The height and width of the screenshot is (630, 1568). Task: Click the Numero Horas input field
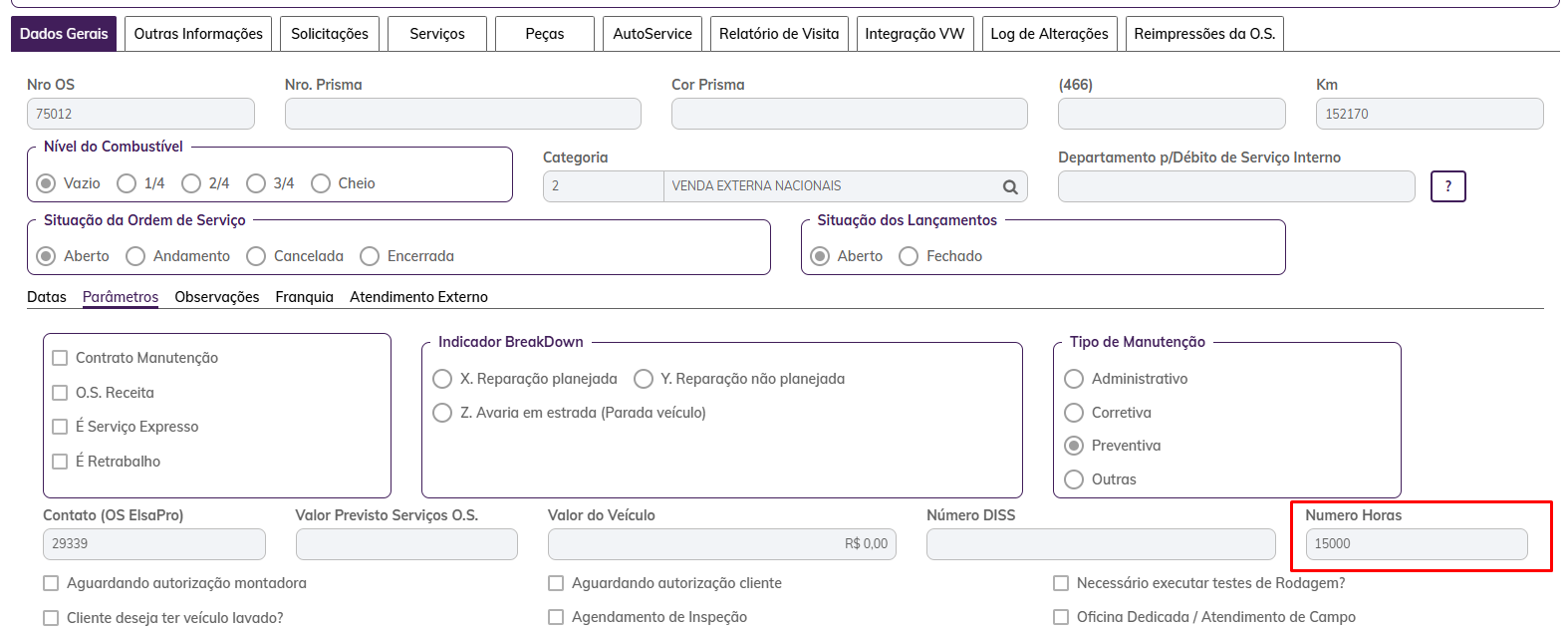click(x=1416, y=544)
